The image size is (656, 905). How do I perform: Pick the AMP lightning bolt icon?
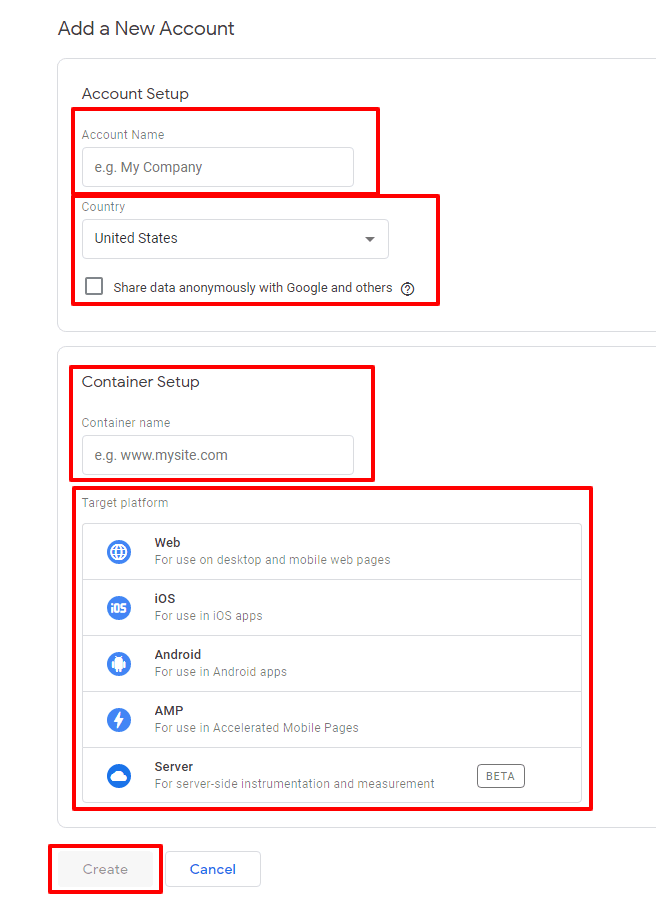pyautogui.click(x=119, y=720)
